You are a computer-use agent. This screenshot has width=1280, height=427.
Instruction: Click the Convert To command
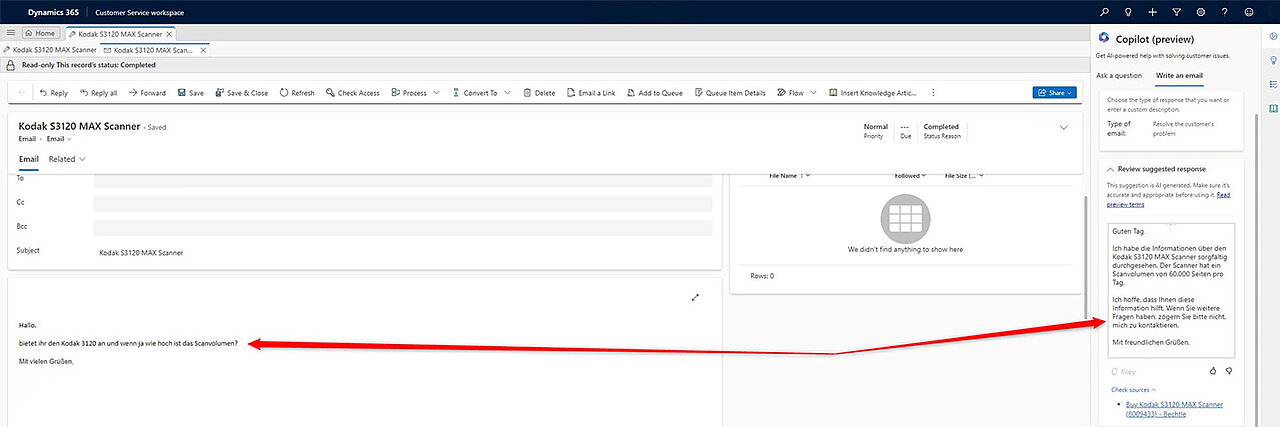tap(474, 93)
